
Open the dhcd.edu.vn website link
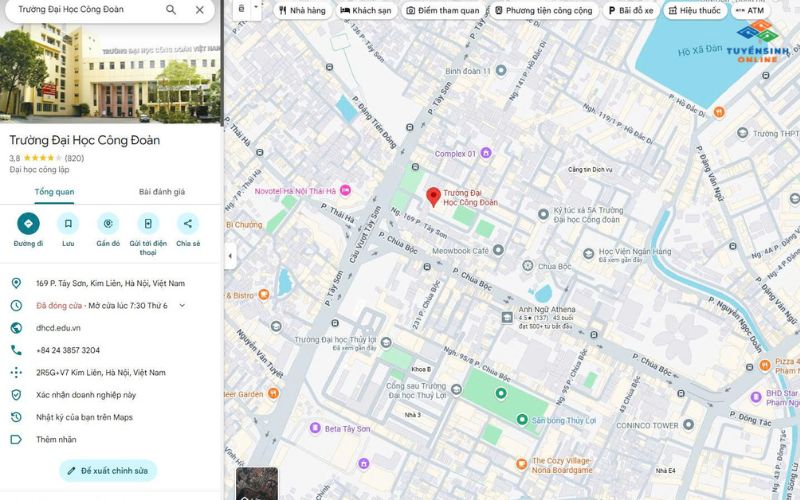58,328
